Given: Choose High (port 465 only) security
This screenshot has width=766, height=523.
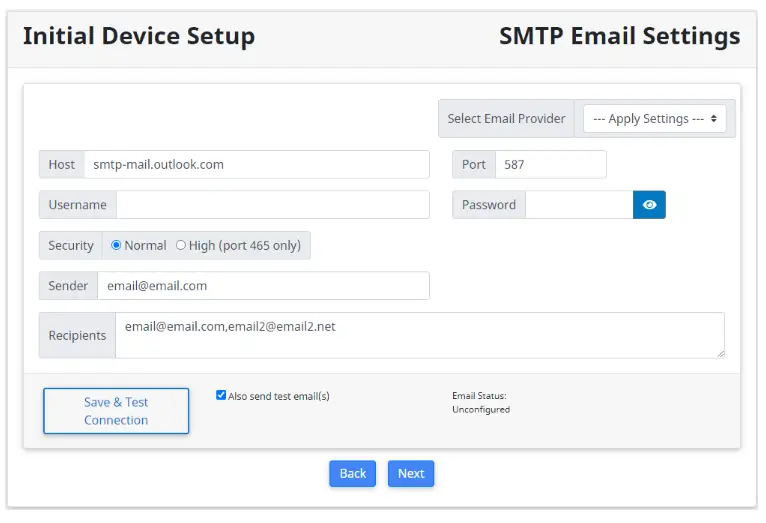Looking at the screenshot, I should pyautogui.click(x=181, y=245).
